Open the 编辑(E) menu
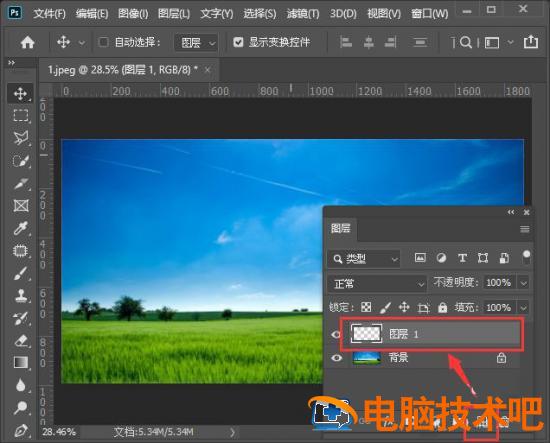 click(x=92, y=14)
